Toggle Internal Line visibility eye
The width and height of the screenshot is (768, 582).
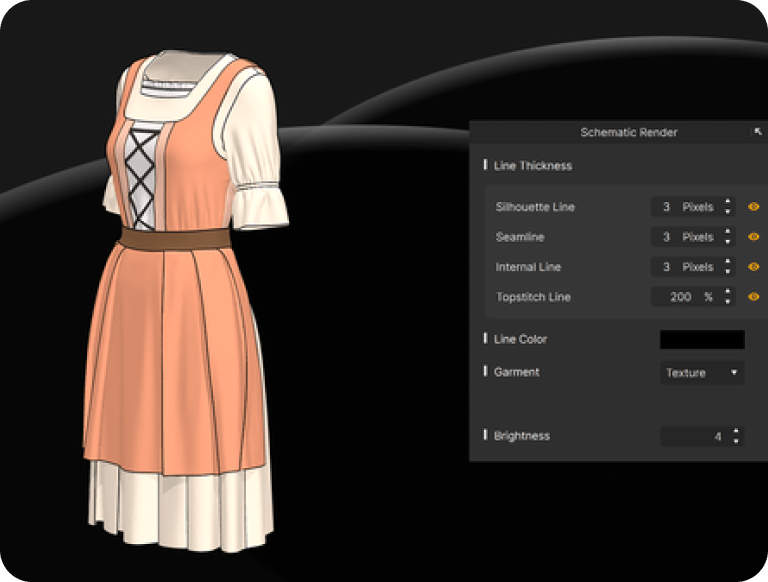click(754, 267)
